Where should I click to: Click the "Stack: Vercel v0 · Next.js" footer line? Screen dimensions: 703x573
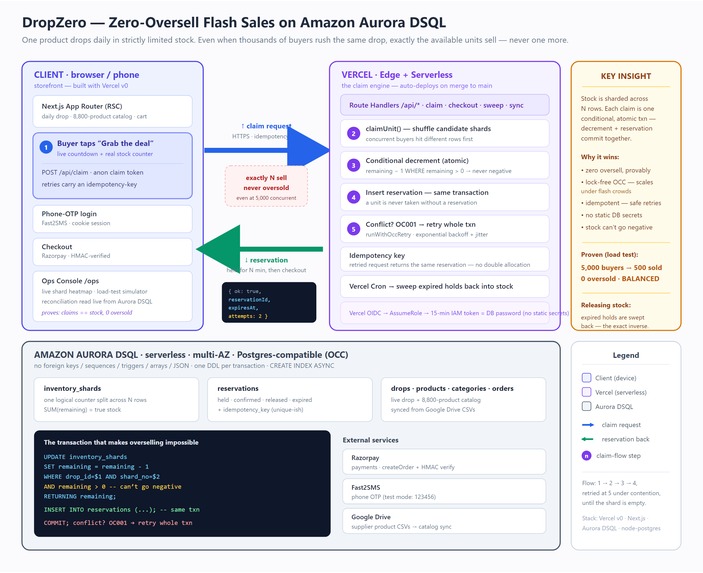coord(614,518)
